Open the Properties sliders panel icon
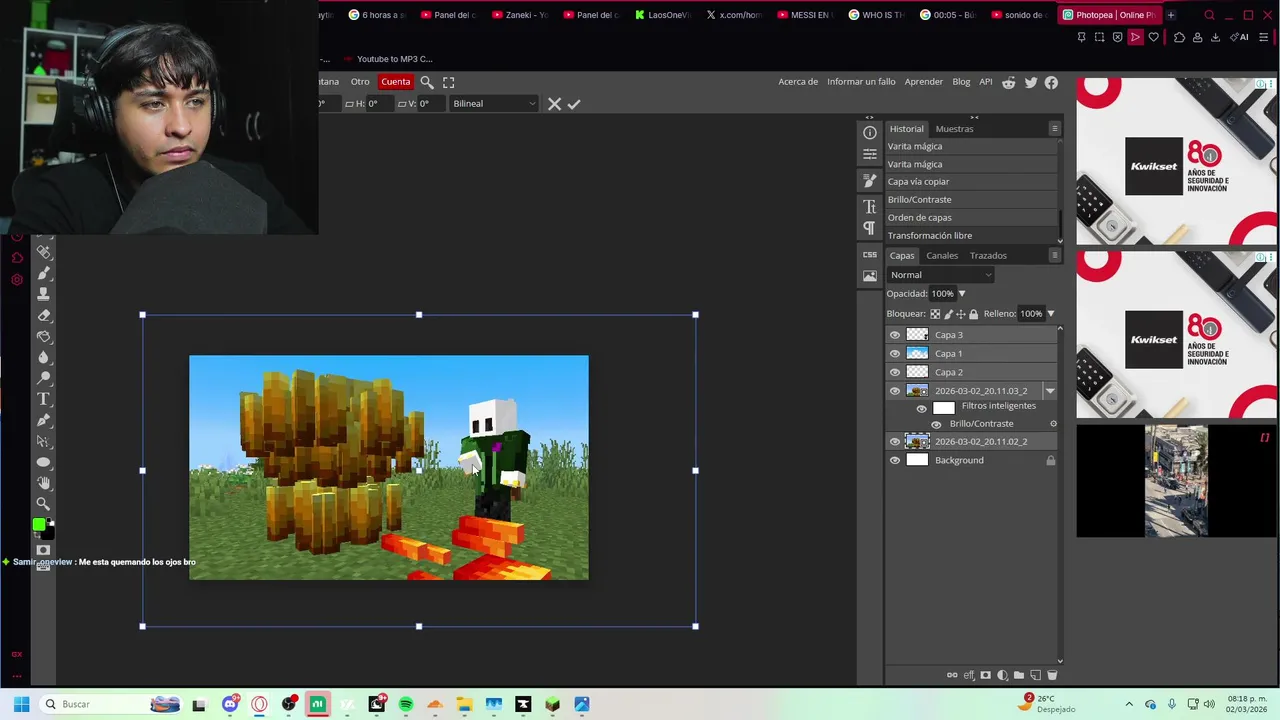 click(870, 154)
